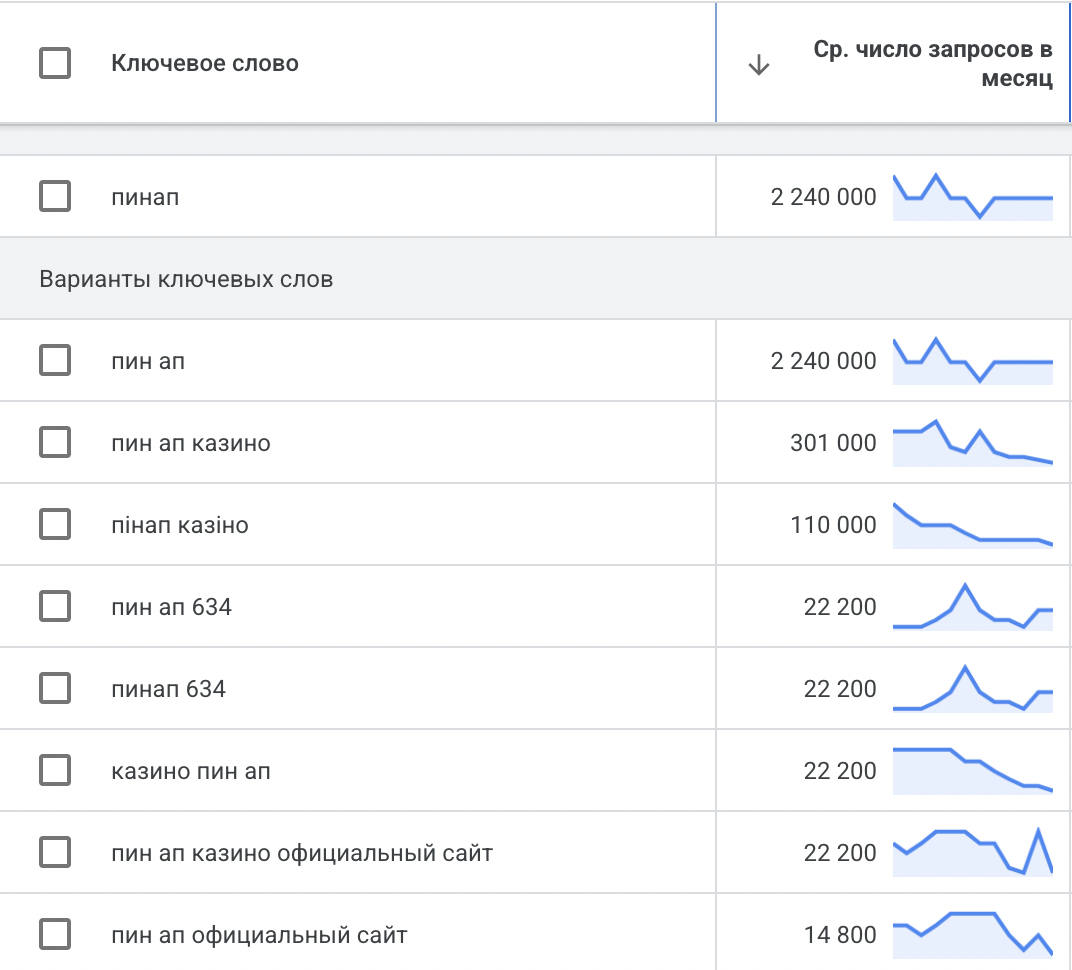Click the 301 000 search volume value
This screenshot has height=970, width=1072.
pos(832,443)
